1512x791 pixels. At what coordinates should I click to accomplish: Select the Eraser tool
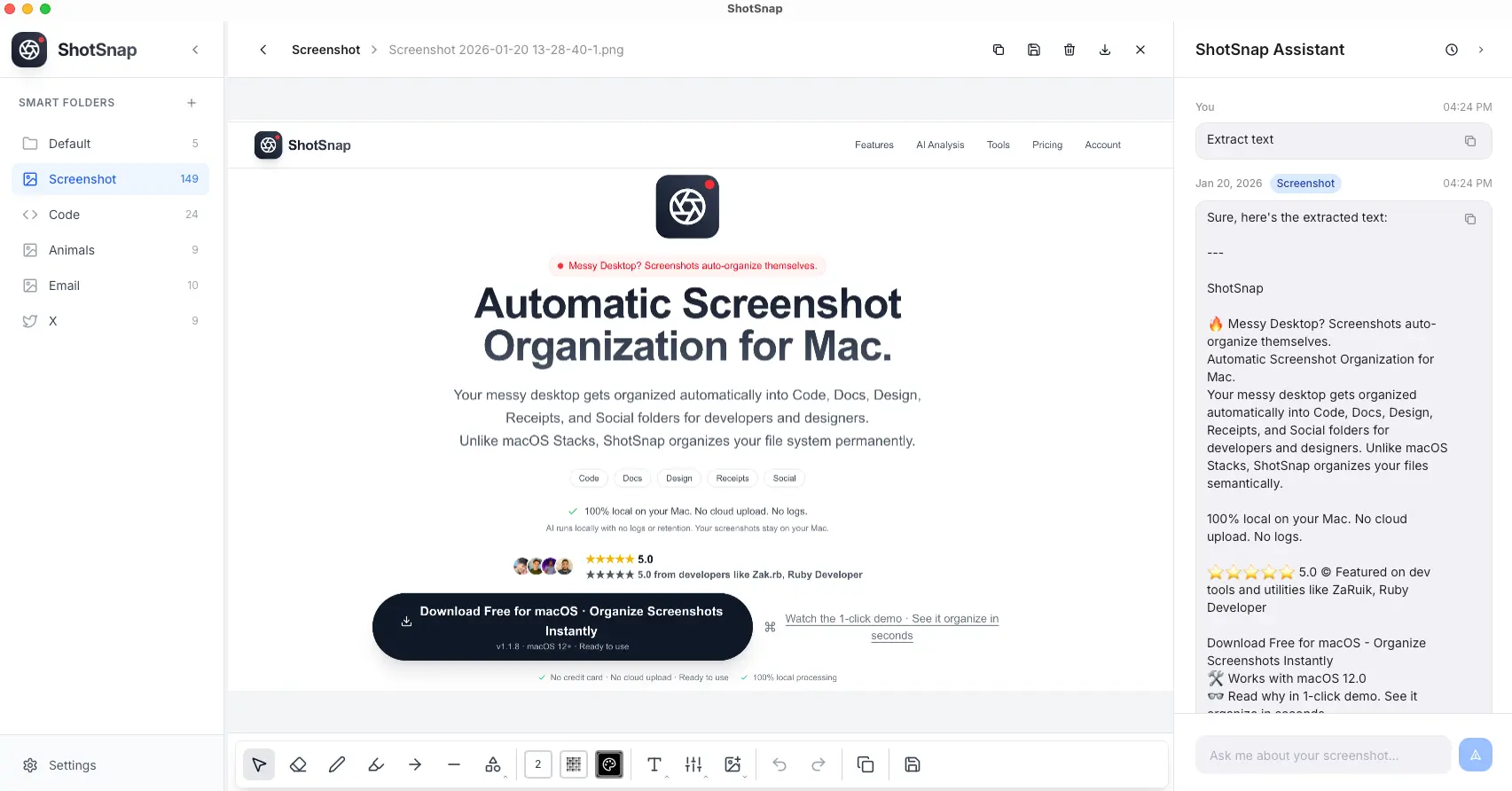(x=298, y=764)
